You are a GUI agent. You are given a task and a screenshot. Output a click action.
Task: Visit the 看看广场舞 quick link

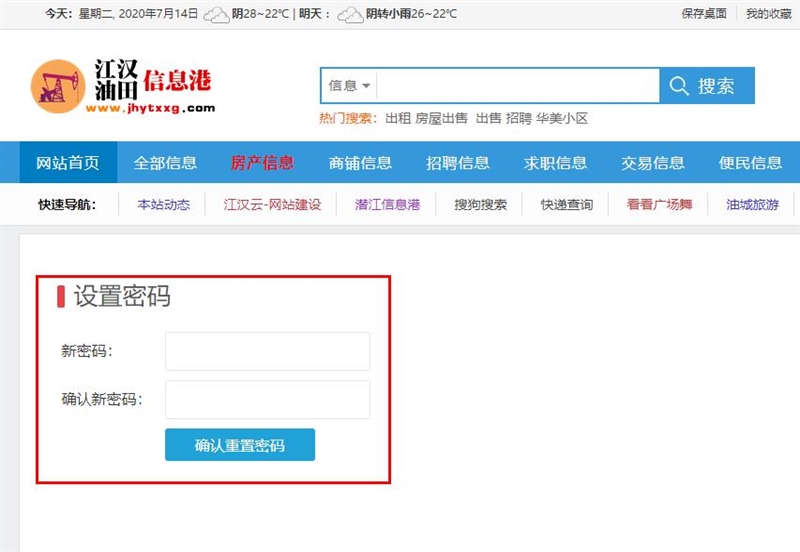click(659, 205)
